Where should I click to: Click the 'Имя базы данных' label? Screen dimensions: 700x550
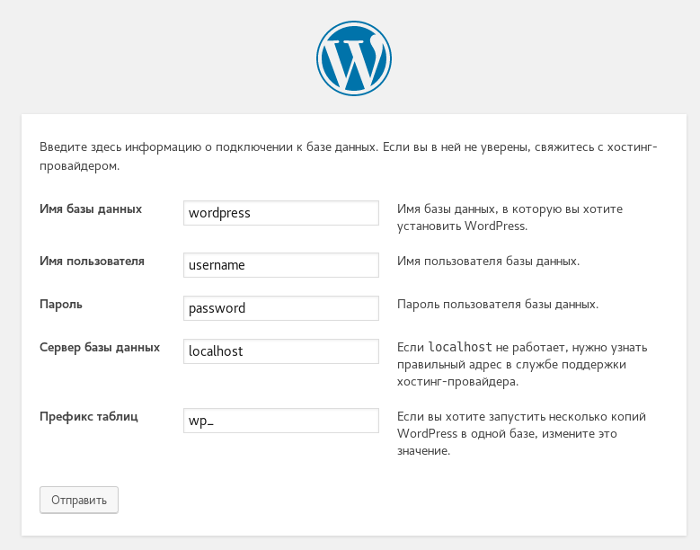click(x=90, y=209)
